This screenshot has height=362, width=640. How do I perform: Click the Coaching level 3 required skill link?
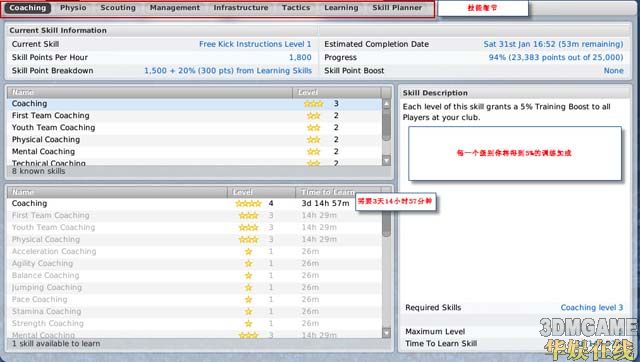[592, 307]
